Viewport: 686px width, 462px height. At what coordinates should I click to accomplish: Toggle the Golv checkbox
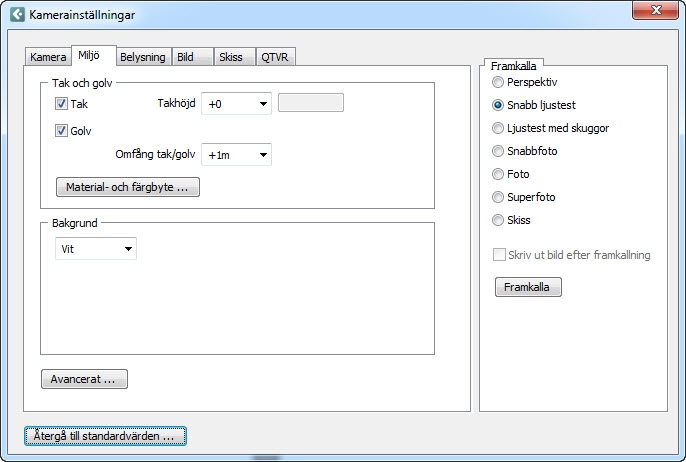[x=62, y=130]
